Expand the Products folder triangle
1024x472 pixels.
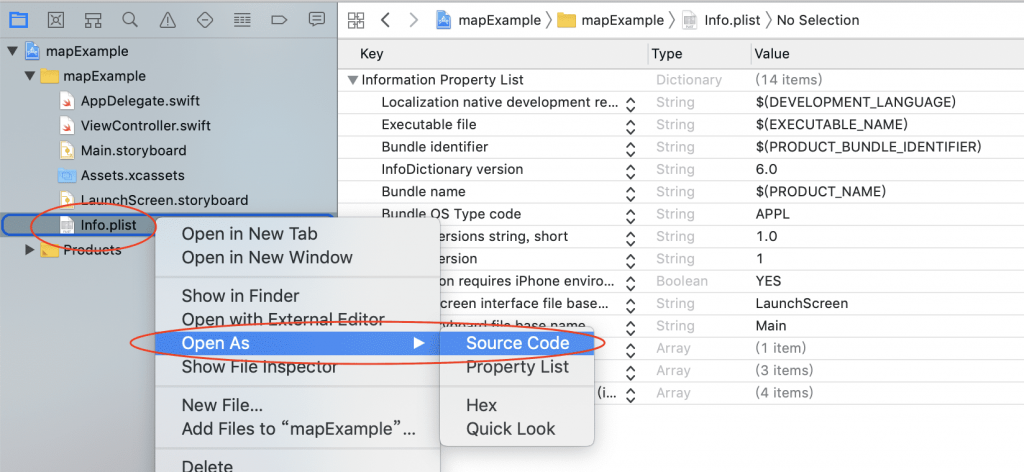[29, 249]
